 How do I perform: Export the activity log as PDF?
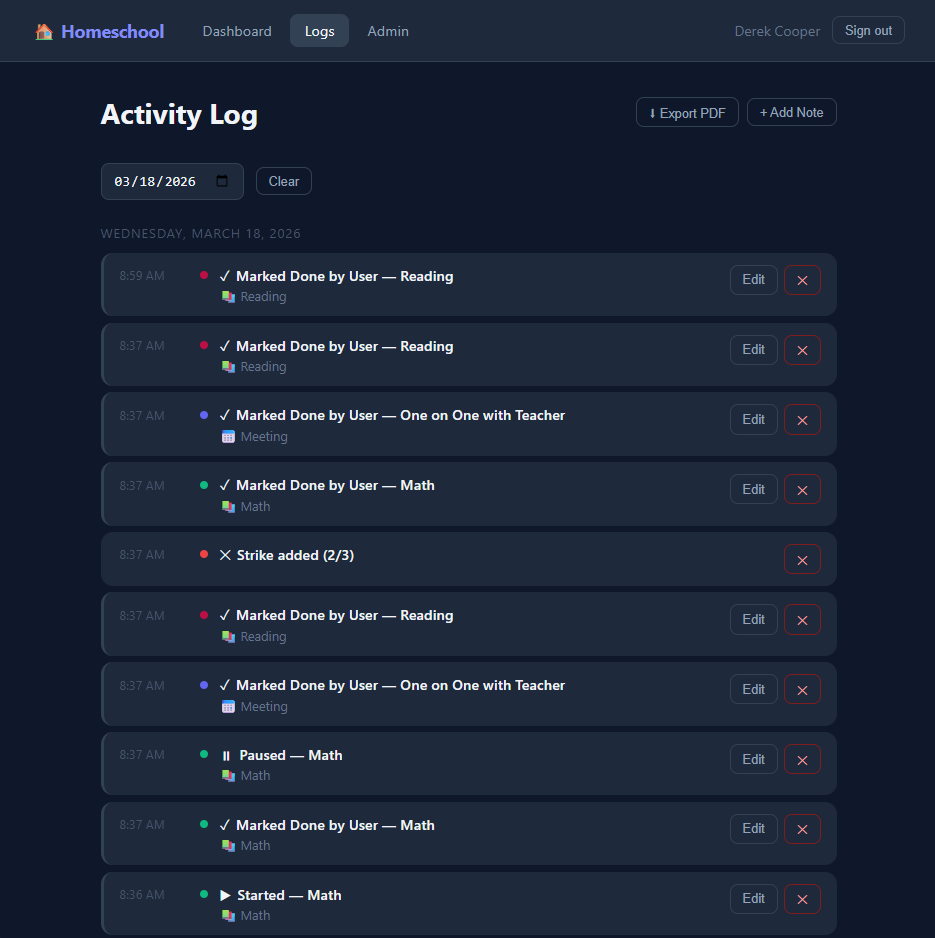[x=687, y=113]
